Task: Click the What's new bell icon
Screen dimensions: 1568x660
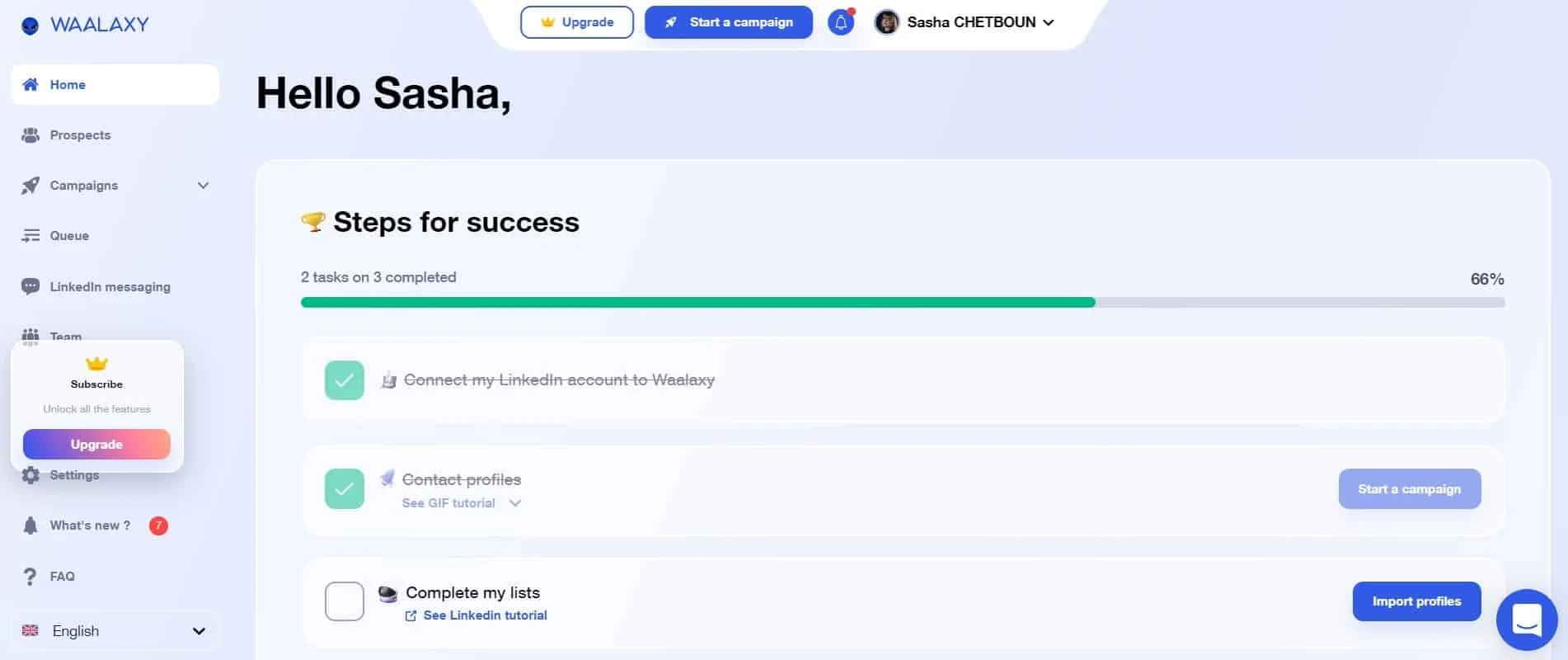Action: [31, 526]
